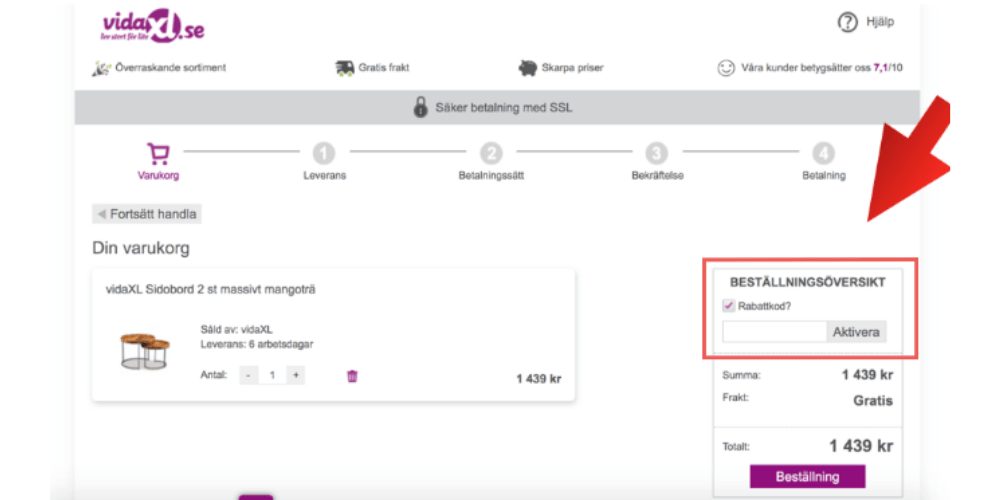Go to step 1 Leverans
Image resolution: width=1000 pixels, height=500 pixels.
pyautogui.click(x=324, y=153)
